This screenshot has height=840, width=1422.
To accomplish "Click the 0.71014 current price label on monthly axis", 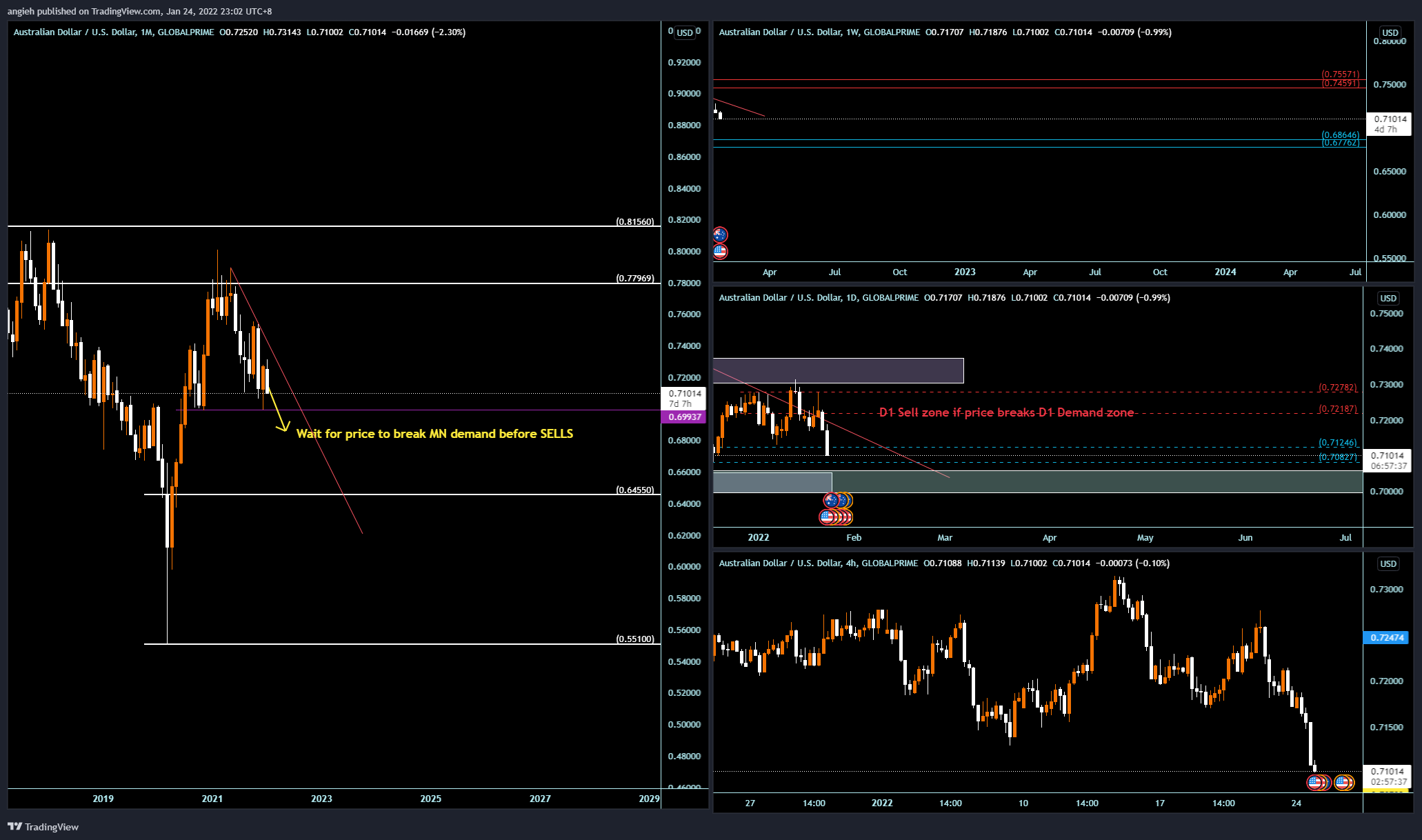I will 684,398.
